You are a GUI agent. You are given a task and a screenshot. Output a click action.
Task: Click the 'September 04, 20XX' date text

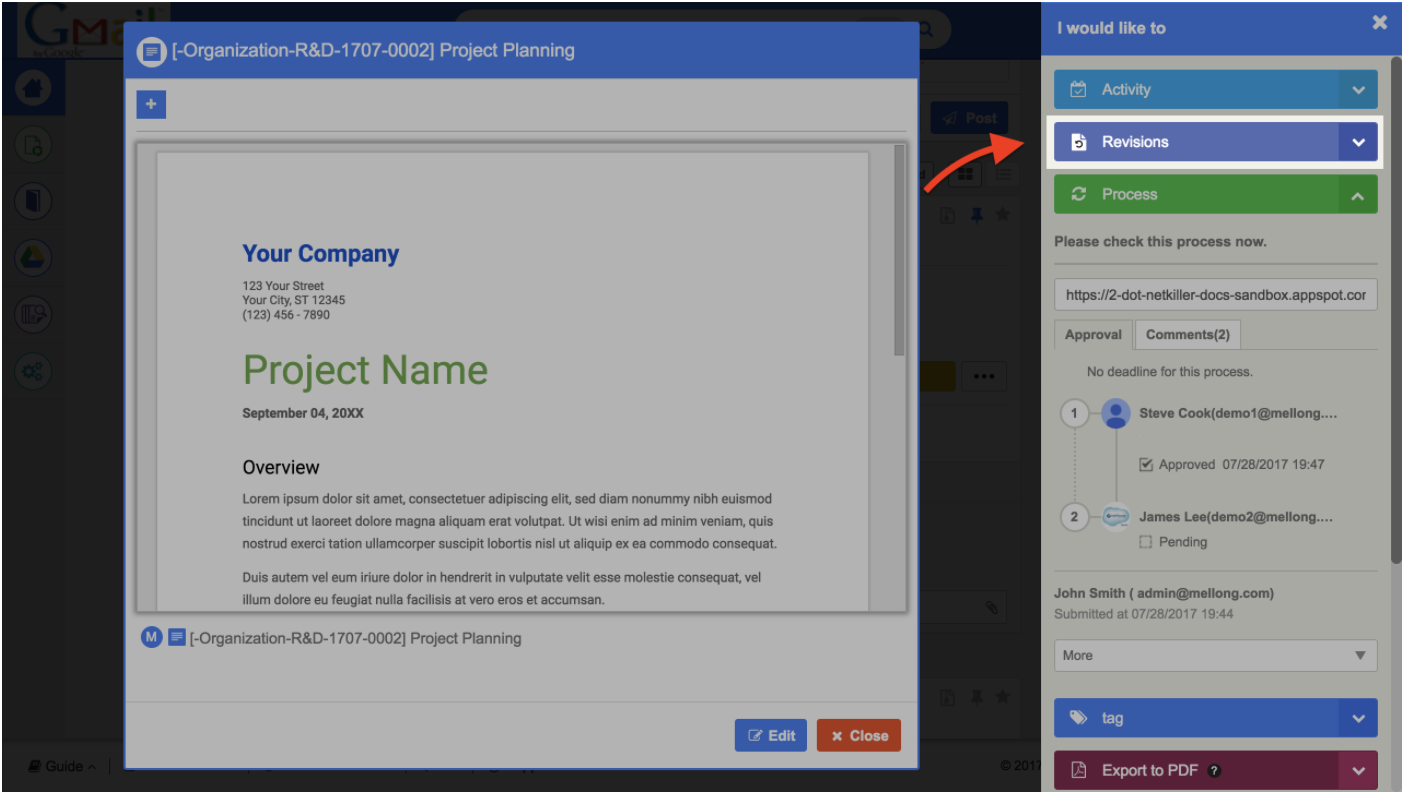click(x=303, y=413)
